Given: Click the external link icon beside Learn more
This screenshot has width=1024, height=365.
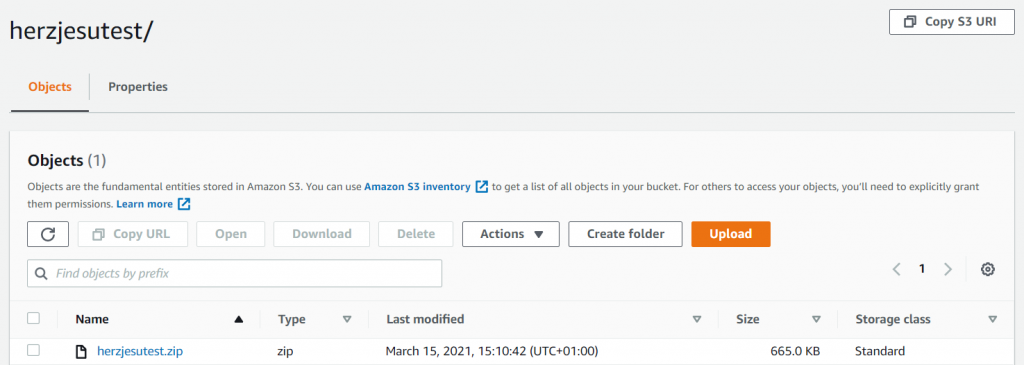Looking at the screenshot, I should point(184,204).
